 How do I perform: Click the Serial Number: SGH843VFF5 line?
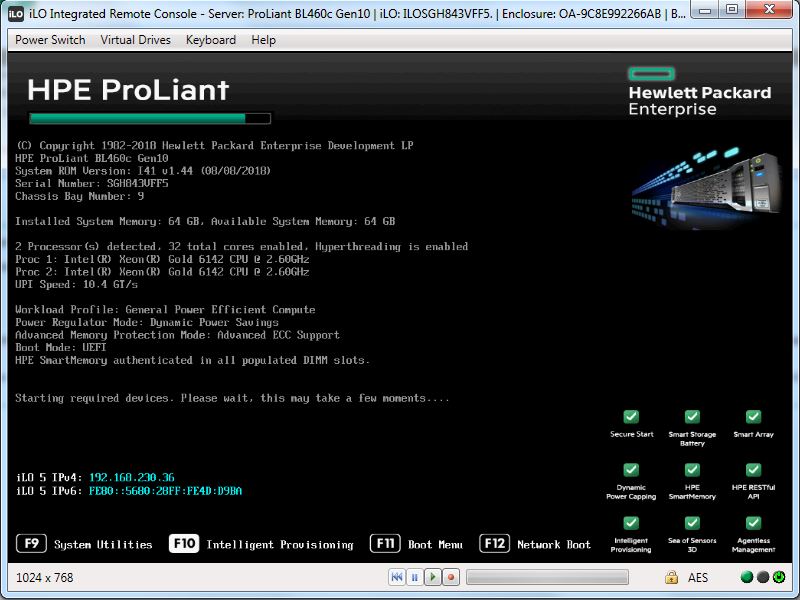click(x=92, y=183)
